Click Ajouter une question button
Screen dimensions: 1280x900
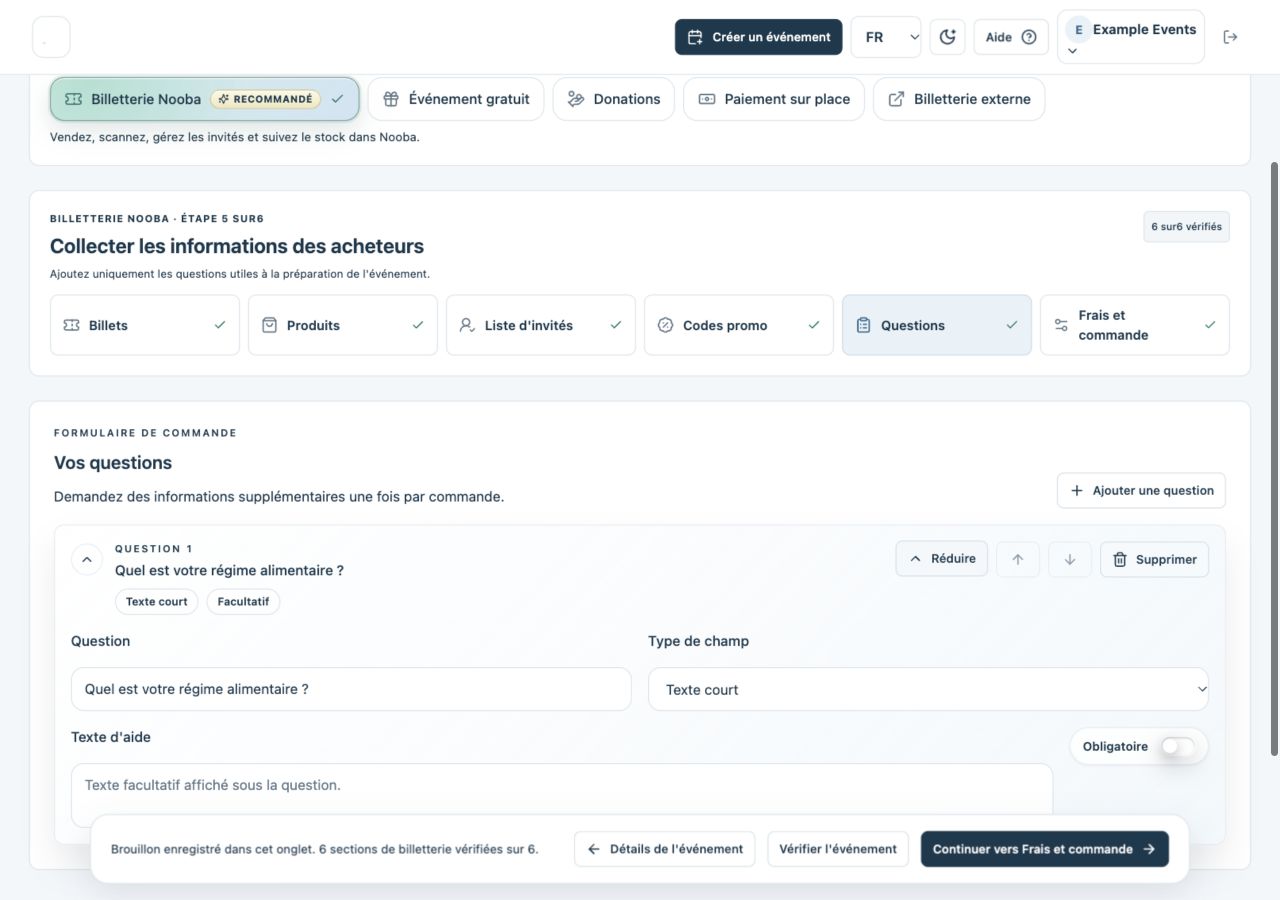pyautogui.click(x=1141, y=490)
